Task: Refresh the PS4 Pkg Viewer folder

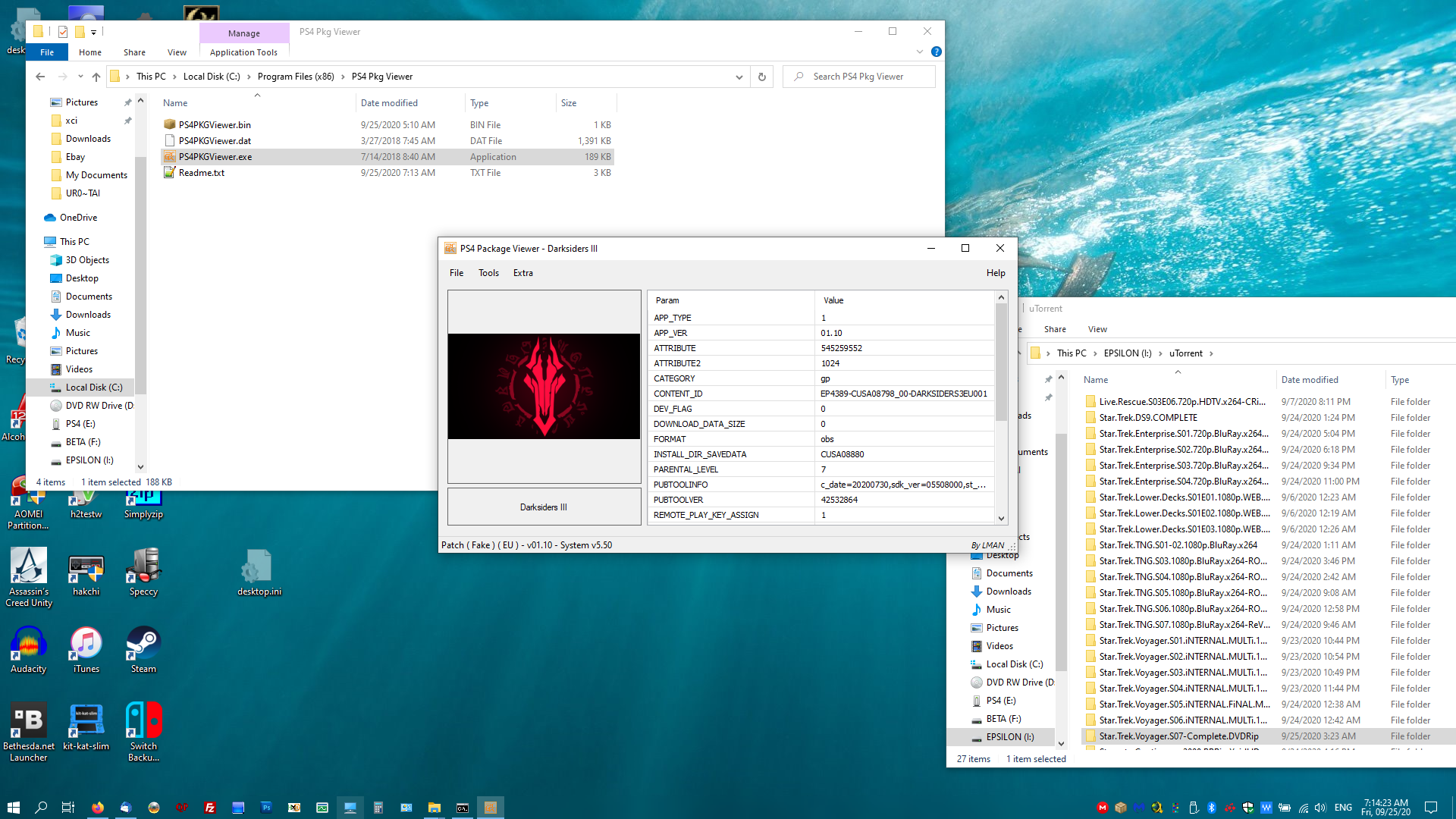Action: pyautogui.click(x=762, y=77)
